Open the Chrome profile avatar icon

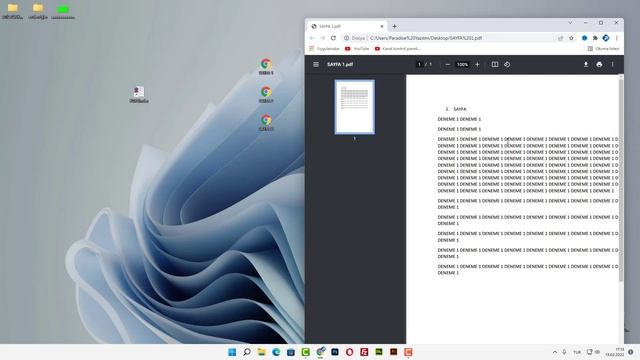point(606,38)
